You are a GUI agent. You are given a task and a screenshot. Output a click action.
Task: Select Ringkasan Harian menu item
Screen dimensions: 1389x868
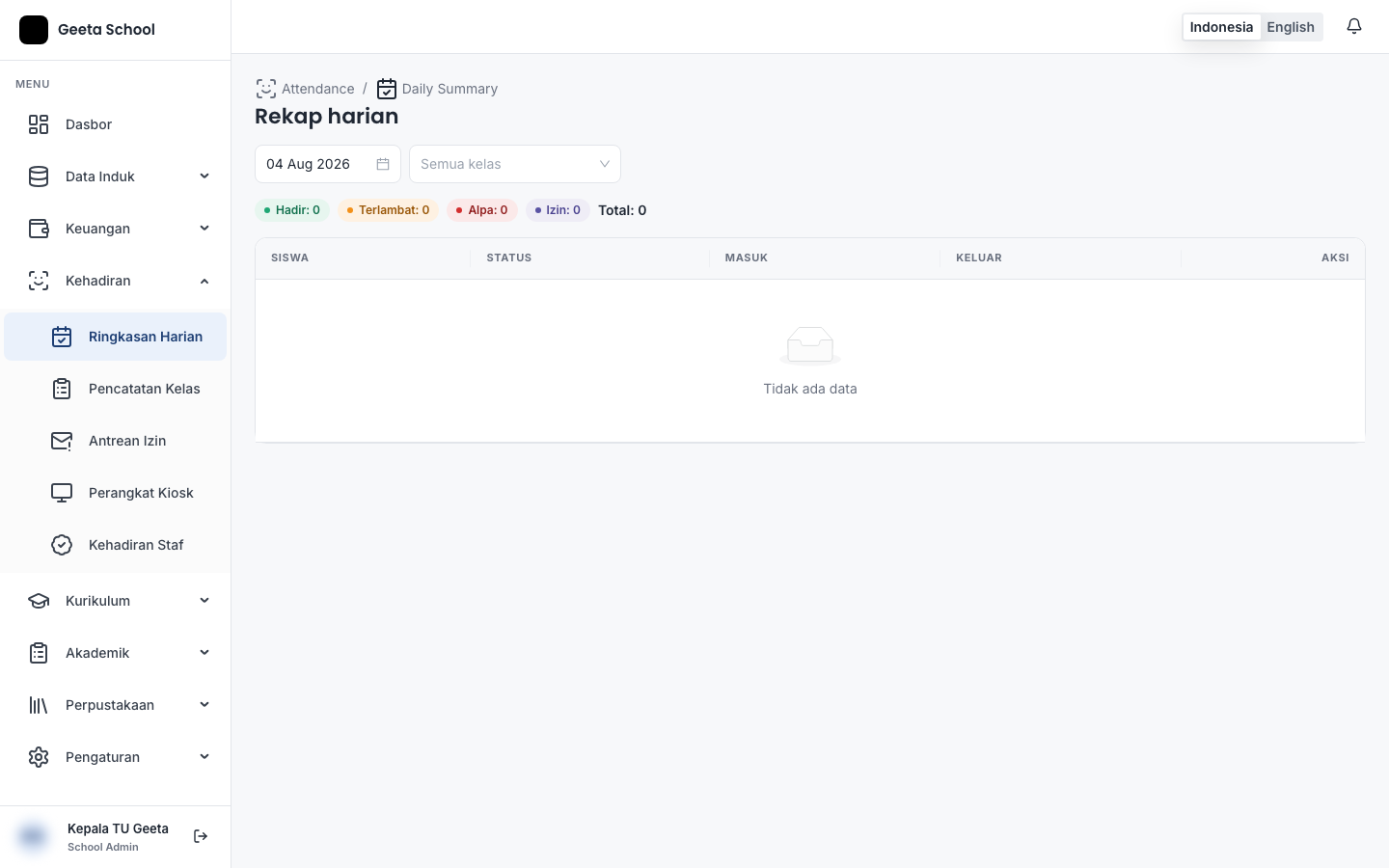[x=116, y=337]
